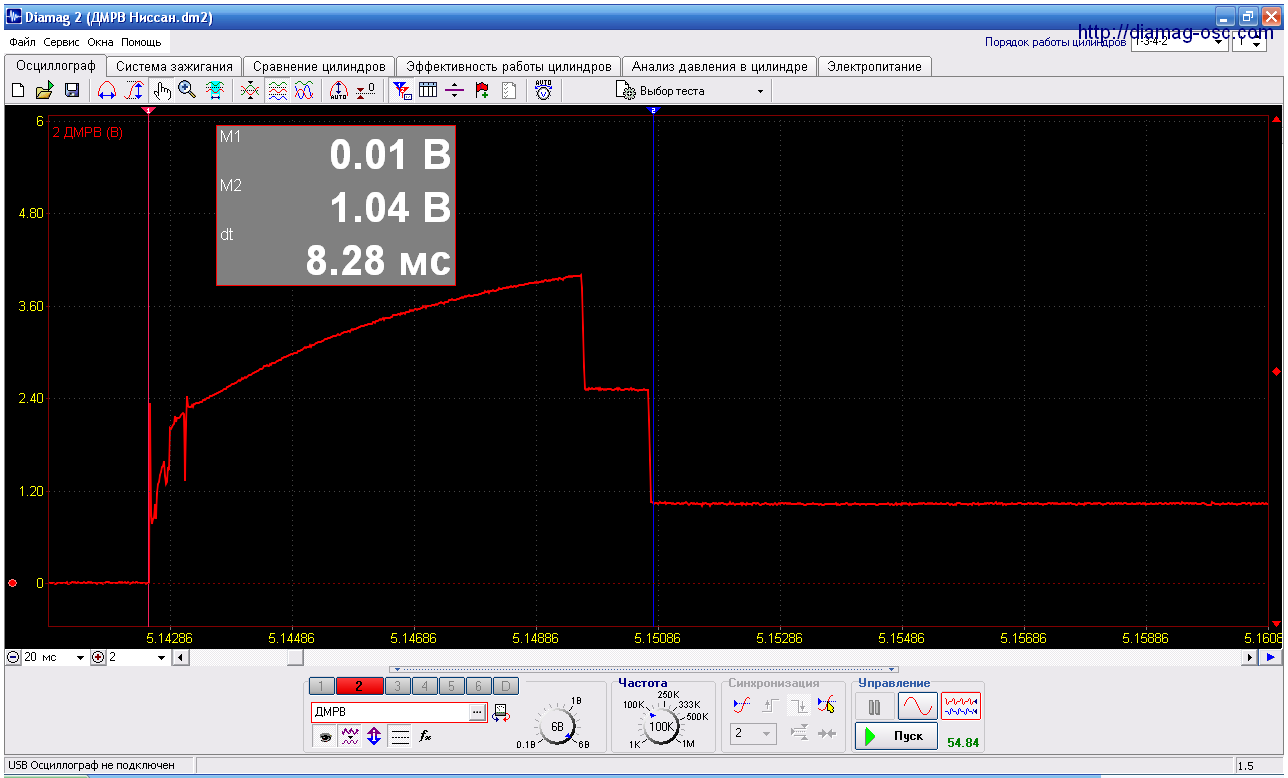1288x778 pixels.
Task: Click the zoom-out minus icon beside 20 мс
Action: point(13,657)
